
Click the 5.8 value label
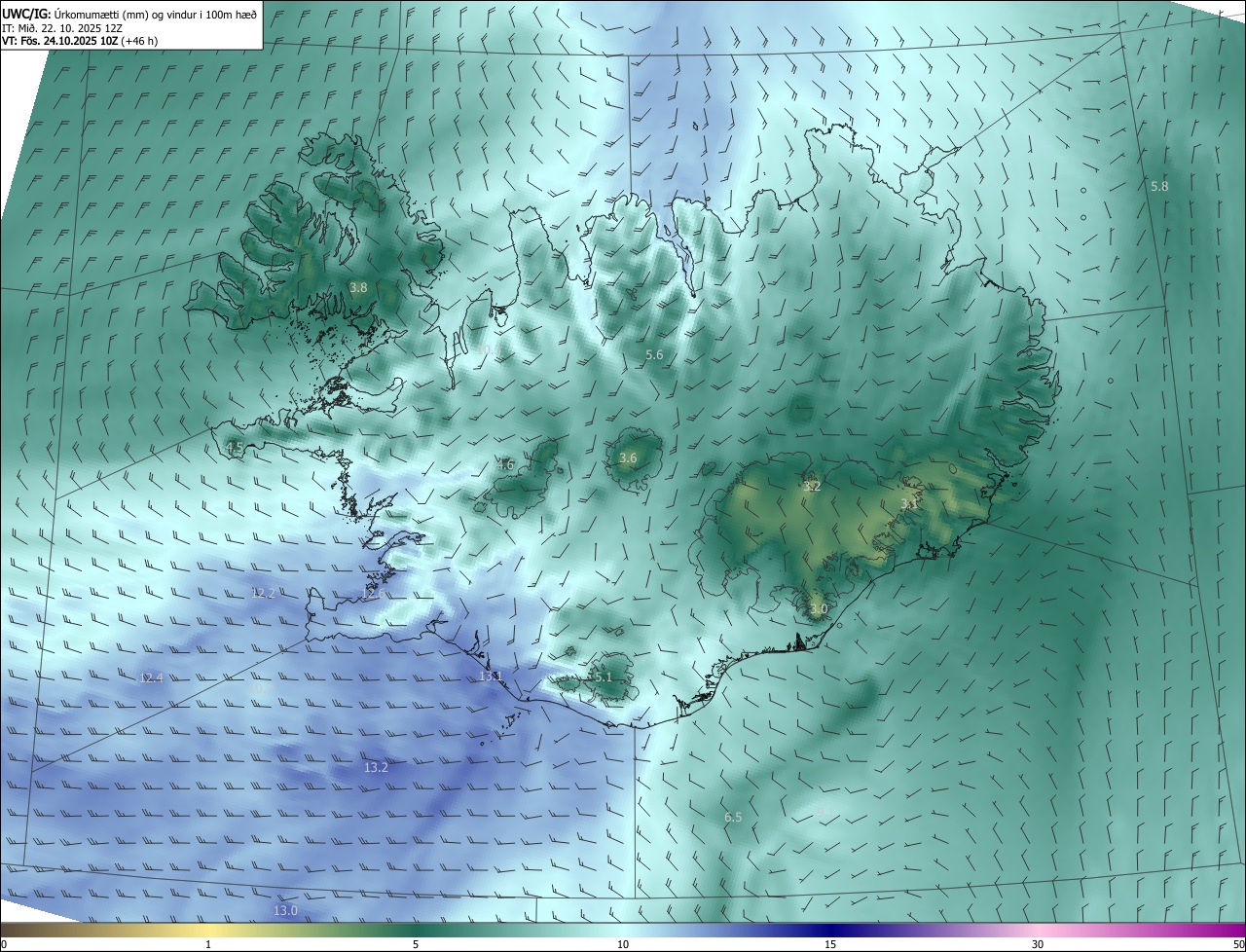pyautogui.click(x=1159, y=186)
